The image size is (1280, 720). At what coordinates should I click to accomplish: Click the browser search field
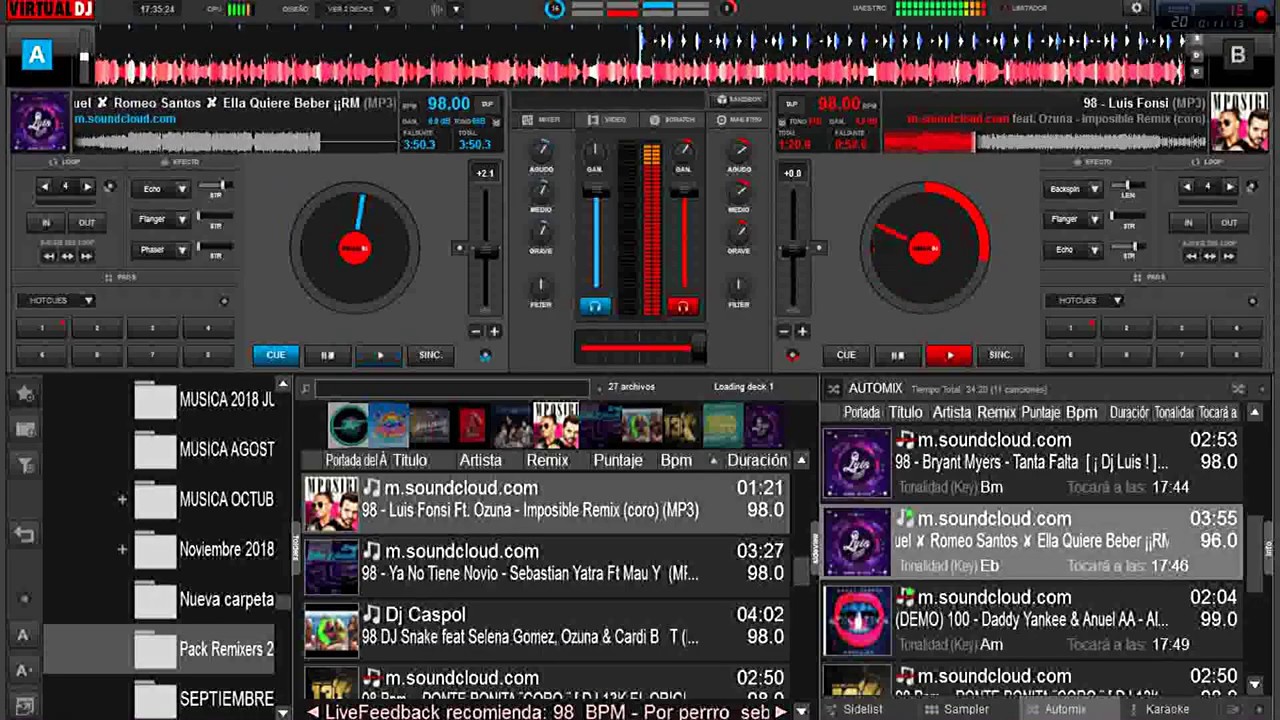452,388
